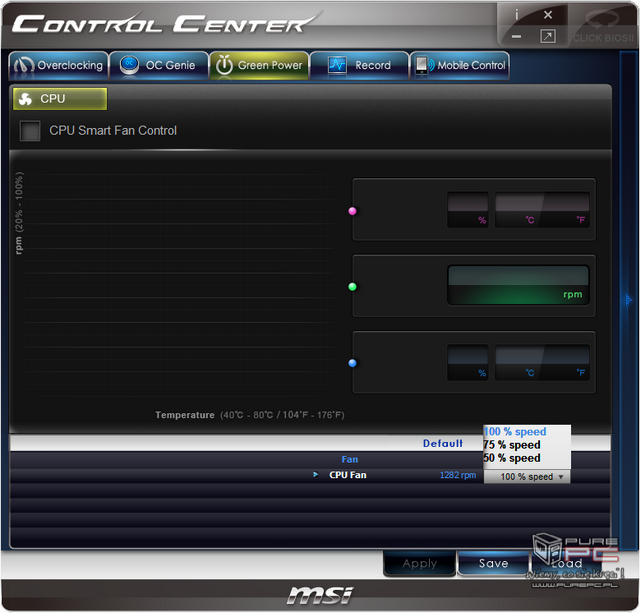Click the pink percent value field
The width and height of the screenshot is (640, 613).
[x=468, y=210]
